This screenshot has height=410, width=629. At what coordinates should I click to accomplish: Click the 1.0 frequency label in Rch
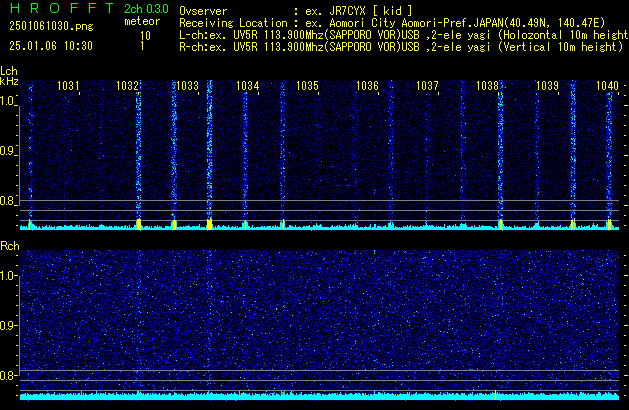tap(7, 276)
